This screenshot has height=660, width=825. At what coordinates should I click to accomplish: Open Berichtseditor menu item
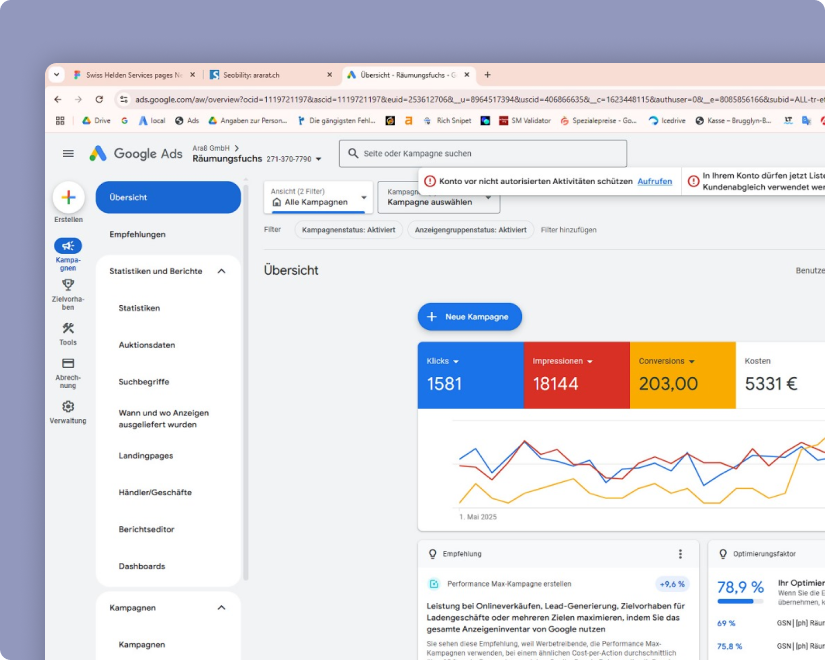[x=146, y=529]
